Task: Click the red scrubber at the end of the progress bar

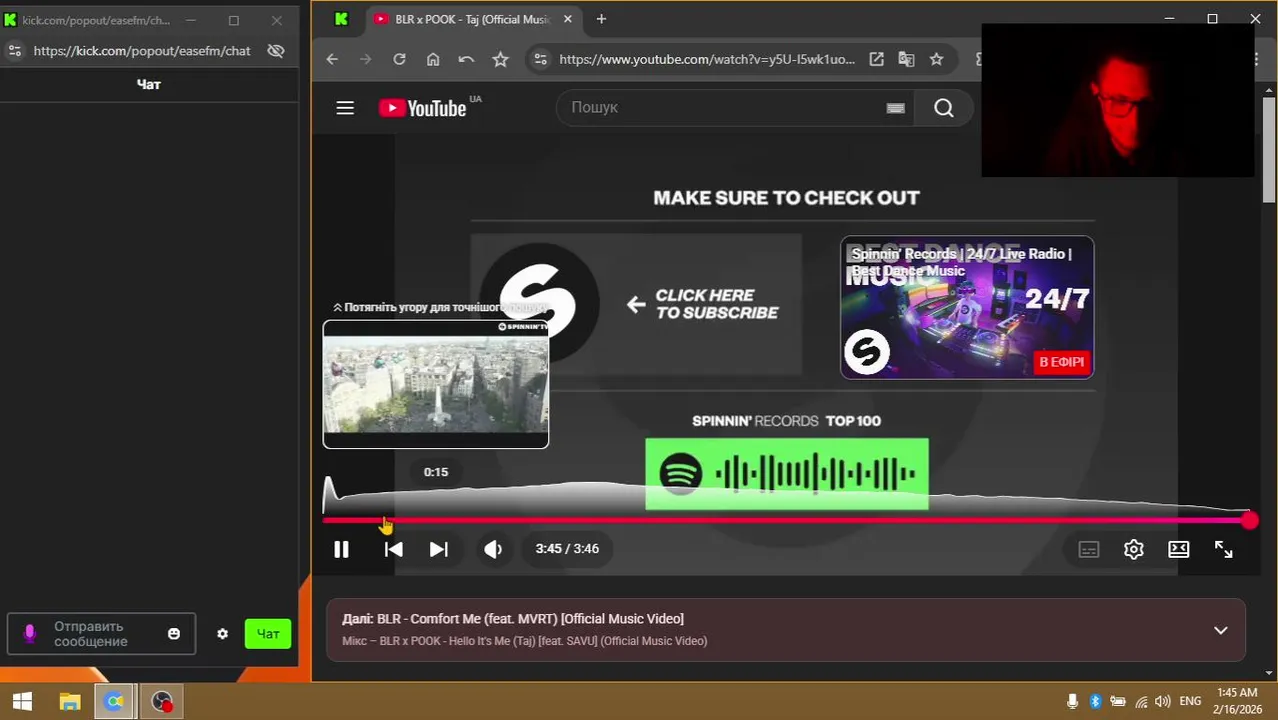Action: [1249, 520]
